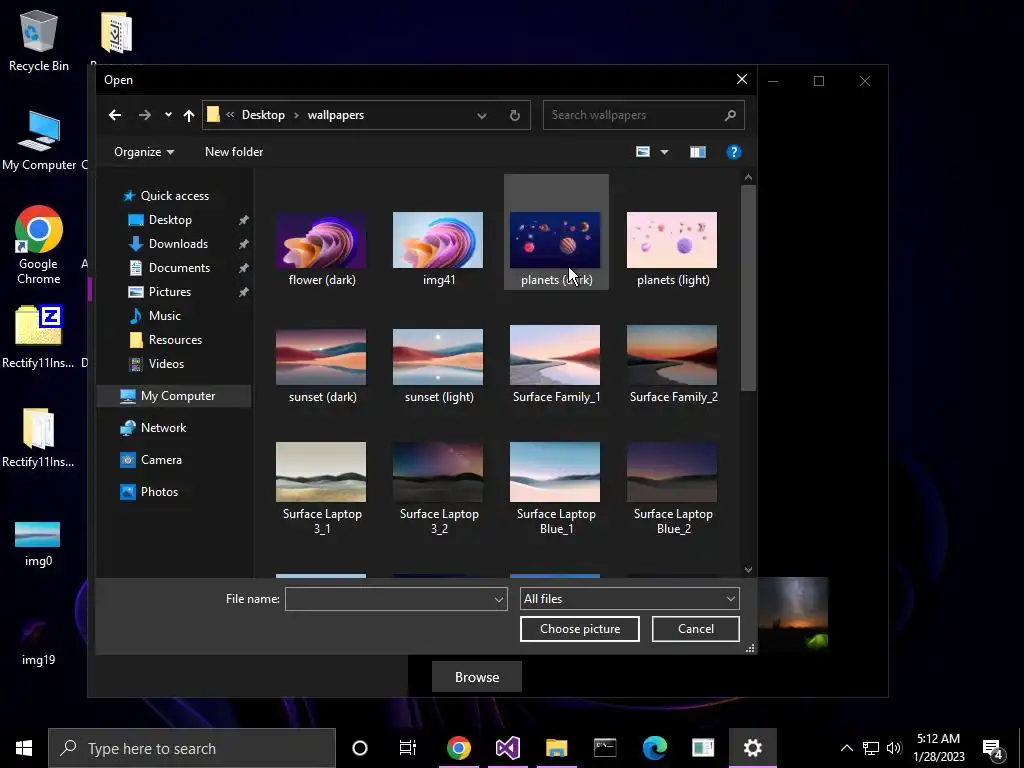Cancel the Open dialog

point(696,629)
